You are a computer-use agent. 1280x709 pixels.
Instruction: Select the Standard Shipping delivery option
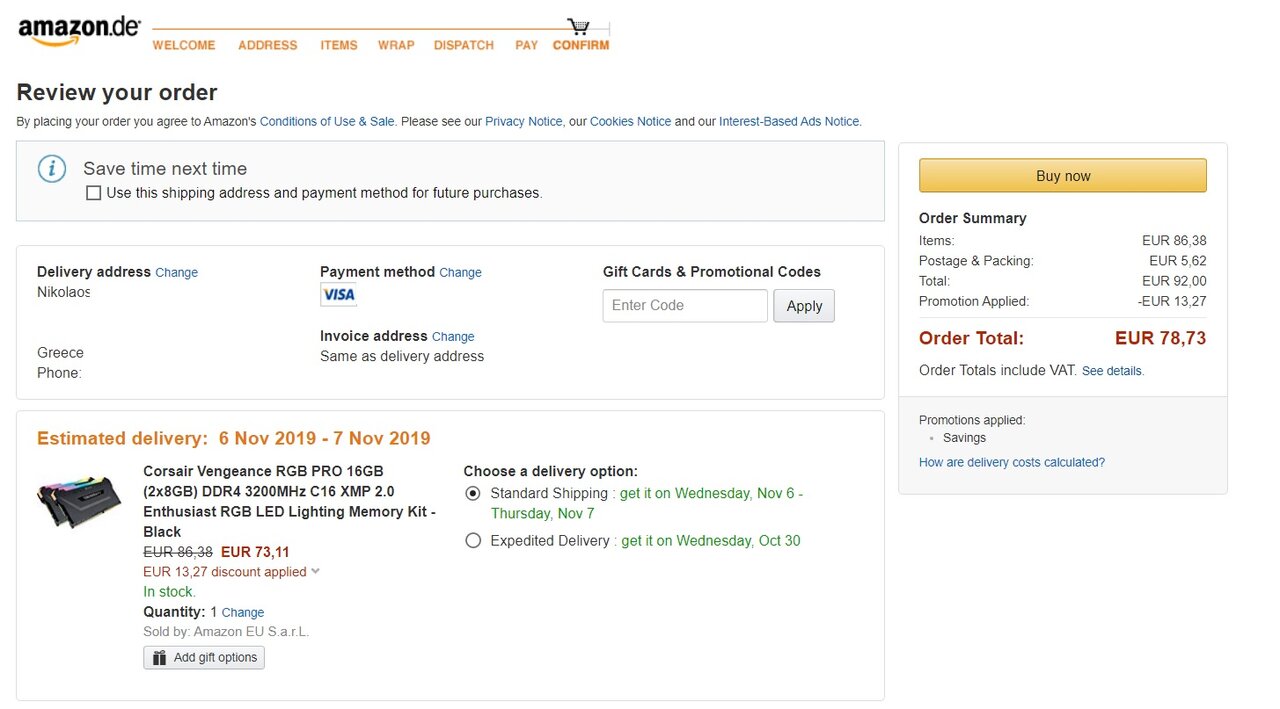pos(473,493)
